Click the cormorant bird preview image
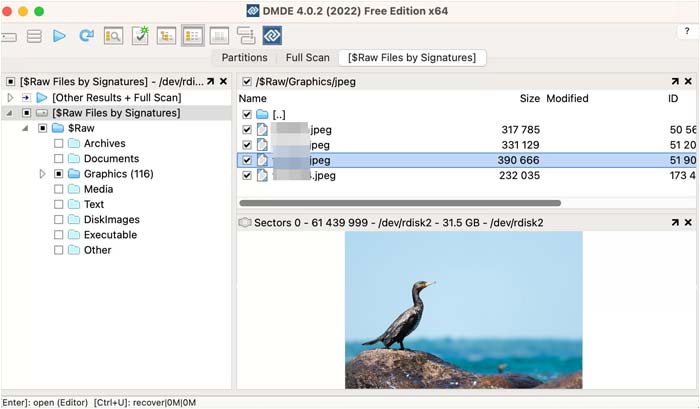Viewport: 700px width, 409px height. [x=463, y=310]
